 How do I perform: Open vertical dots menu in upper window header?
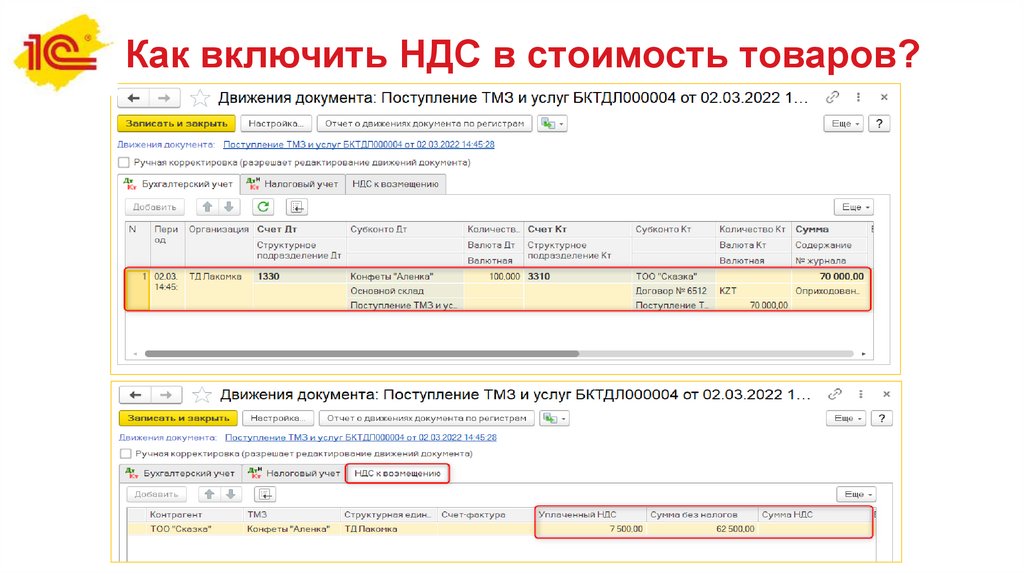tap(858, 97)
